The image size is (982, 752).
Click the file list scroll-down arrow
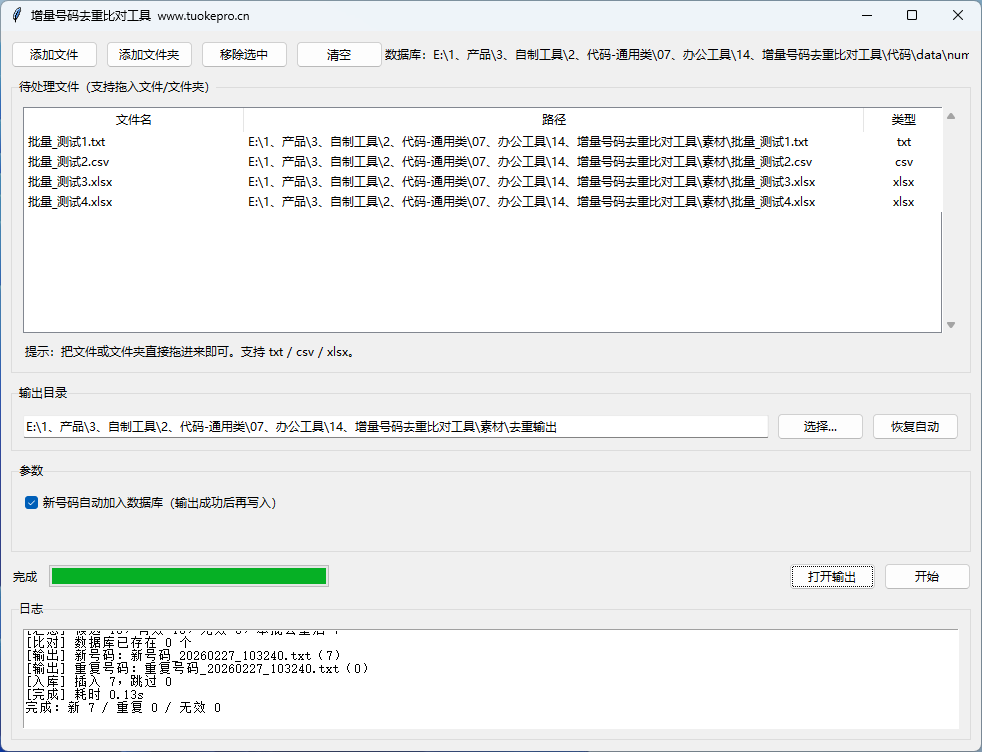951,324
